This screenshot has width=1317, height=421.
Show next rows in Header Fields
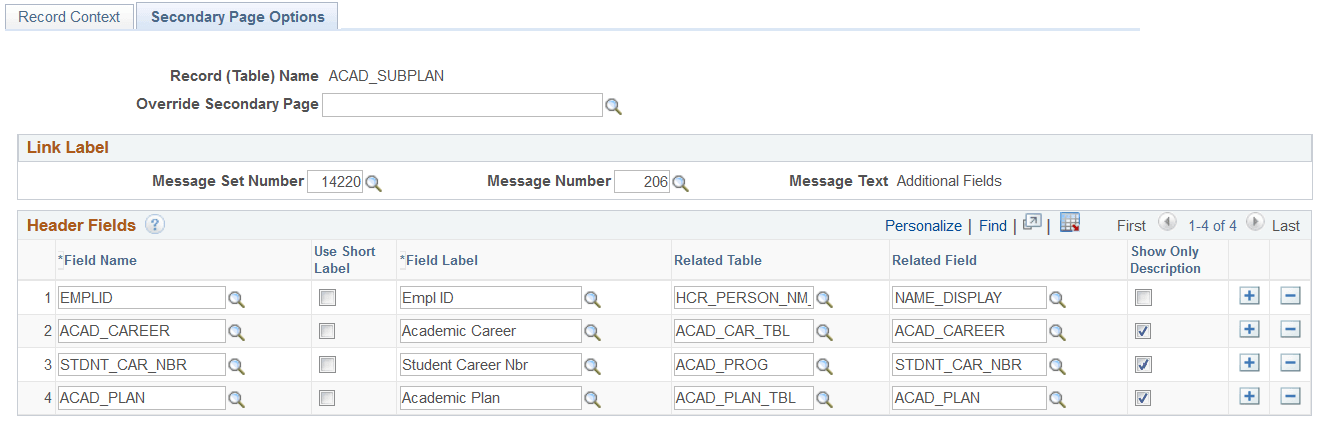[x=1255, y=224]
